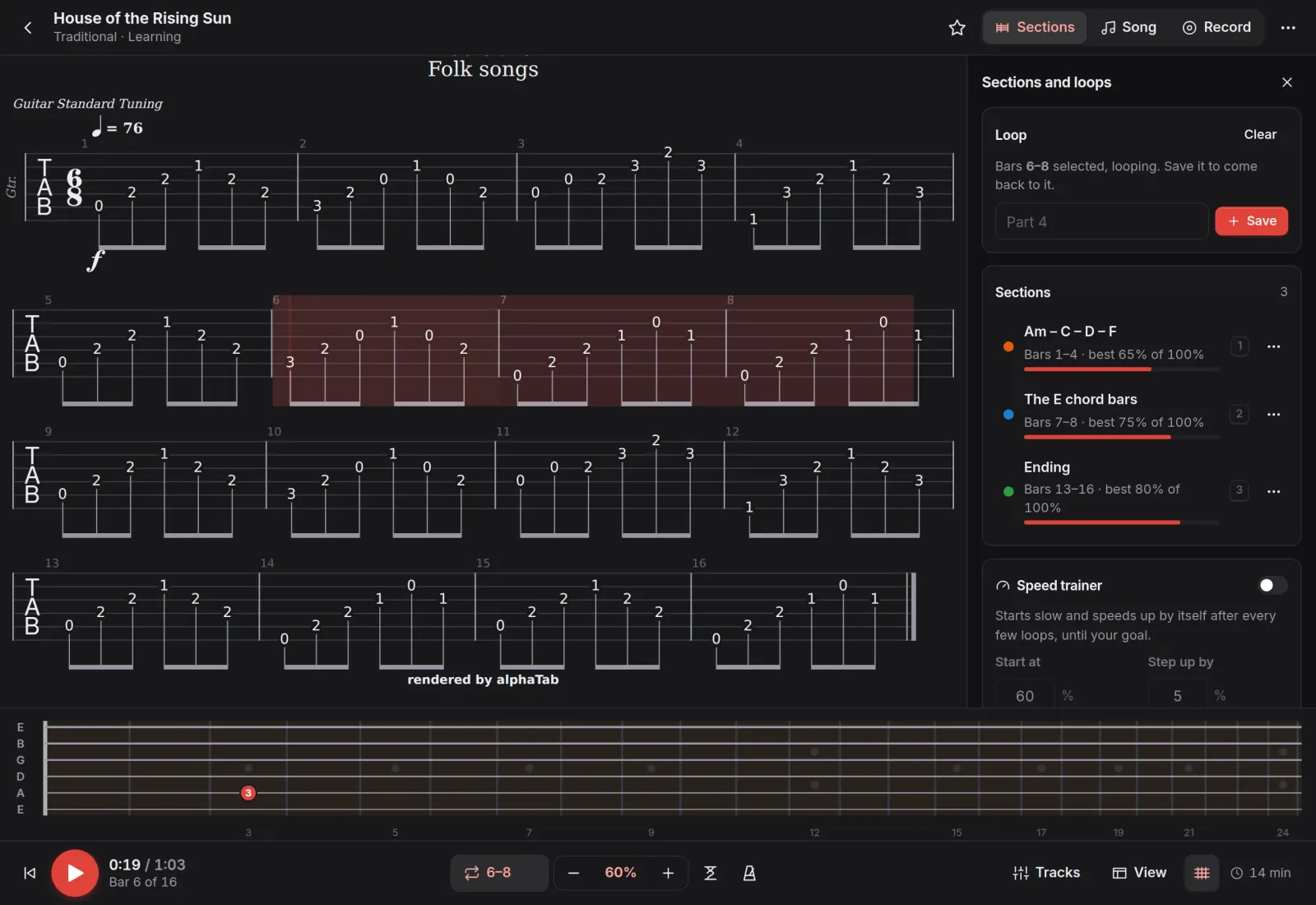Image resolution: width=1316 pixels, height=905 pixels.
Task: Open the top-right more options menu
Action: (x=1287, y=27)
